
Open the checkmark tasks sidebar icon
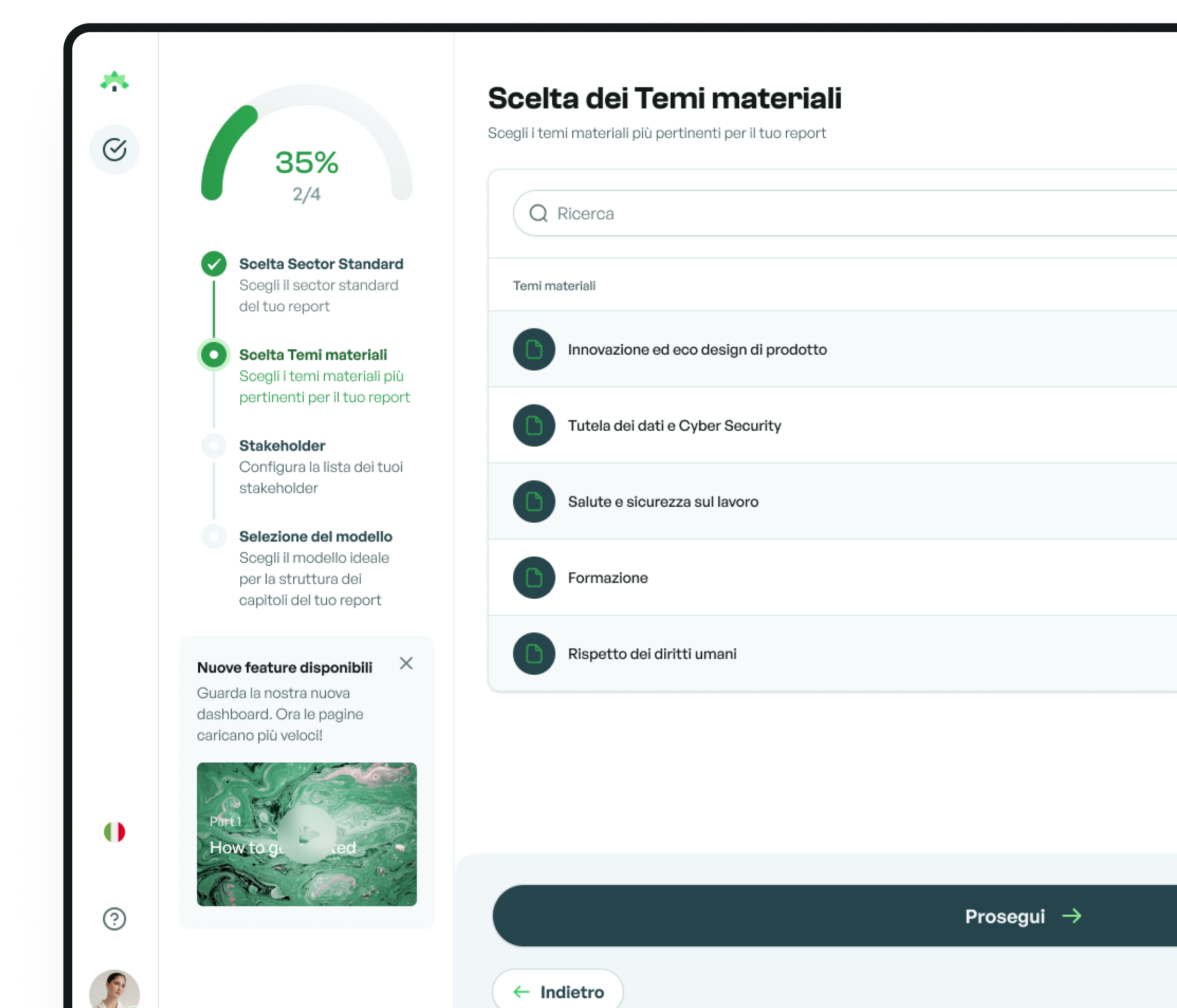[114, 149]
